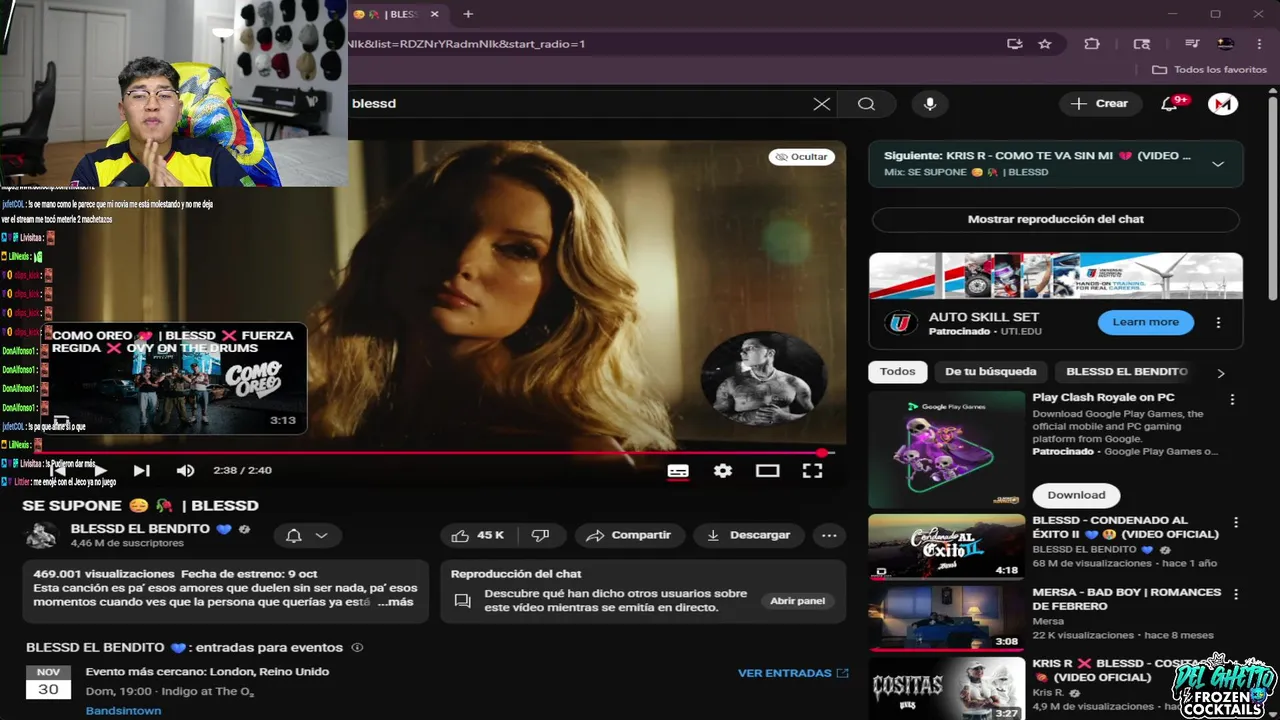
Task: Hide end screen with Ocultar button
Action: point(802,157)
